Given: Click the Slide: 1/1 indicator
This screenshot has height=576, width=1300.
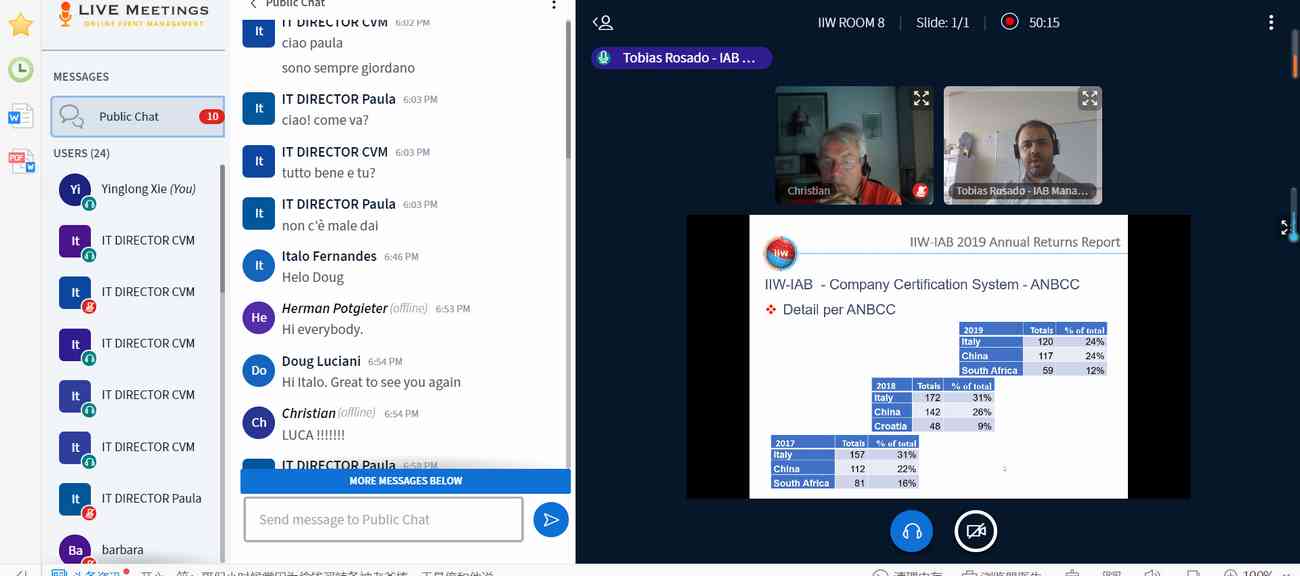Looking at the screenshot, I should click(942, 22).
